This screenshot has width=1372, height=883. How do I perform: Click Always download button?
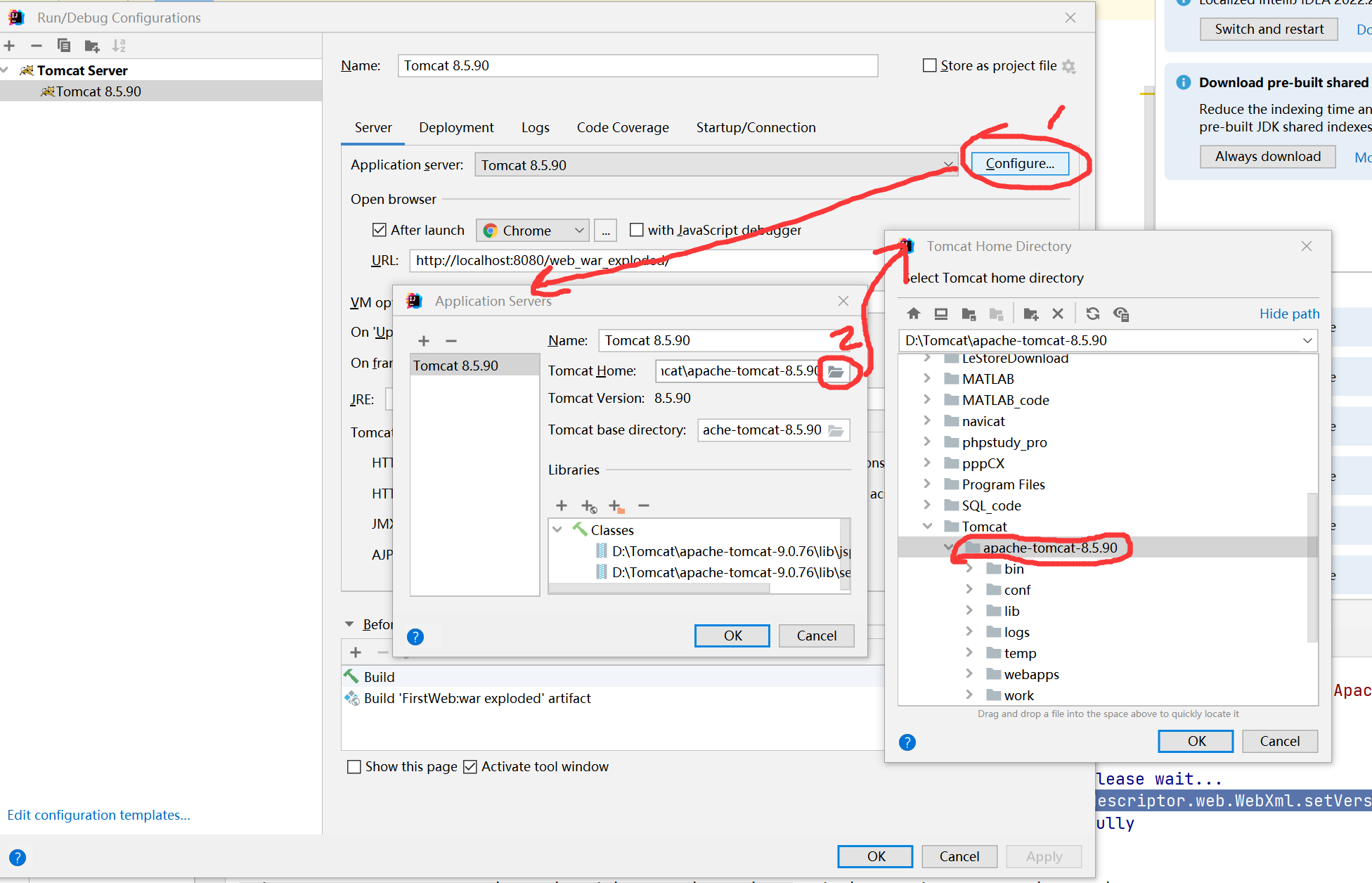1268,157
